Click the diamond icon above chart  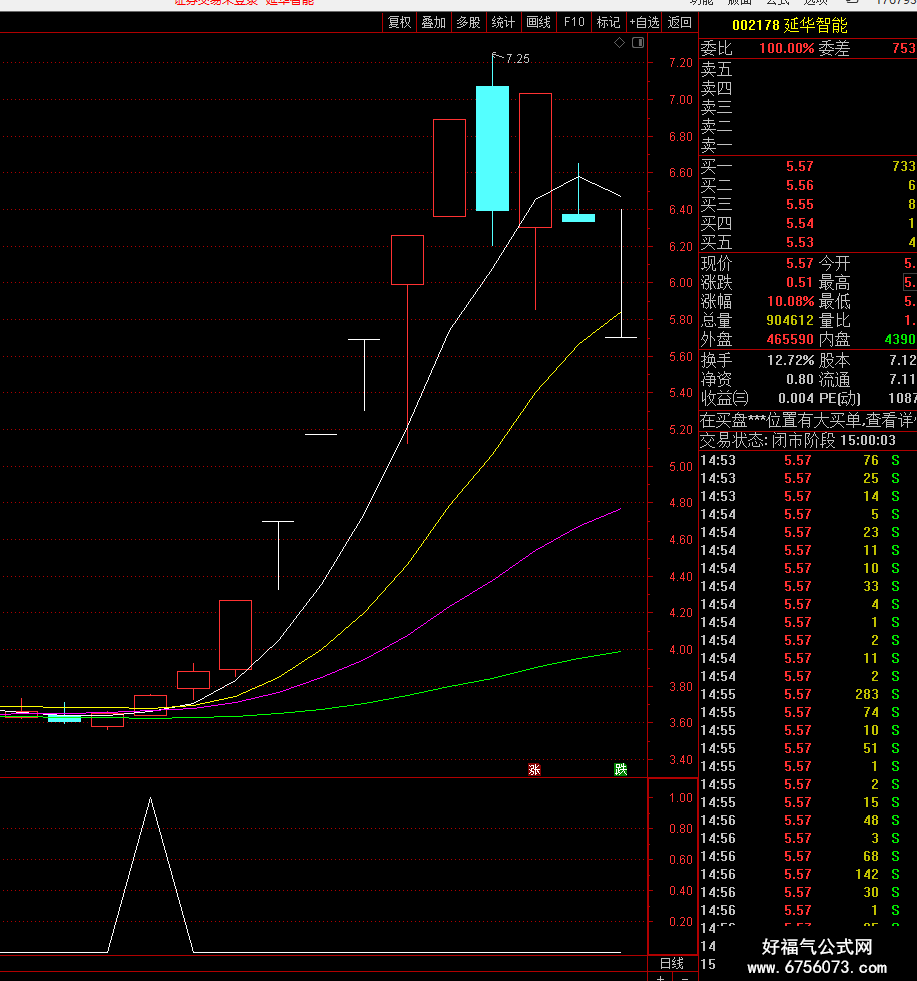[x=619, y=43]
